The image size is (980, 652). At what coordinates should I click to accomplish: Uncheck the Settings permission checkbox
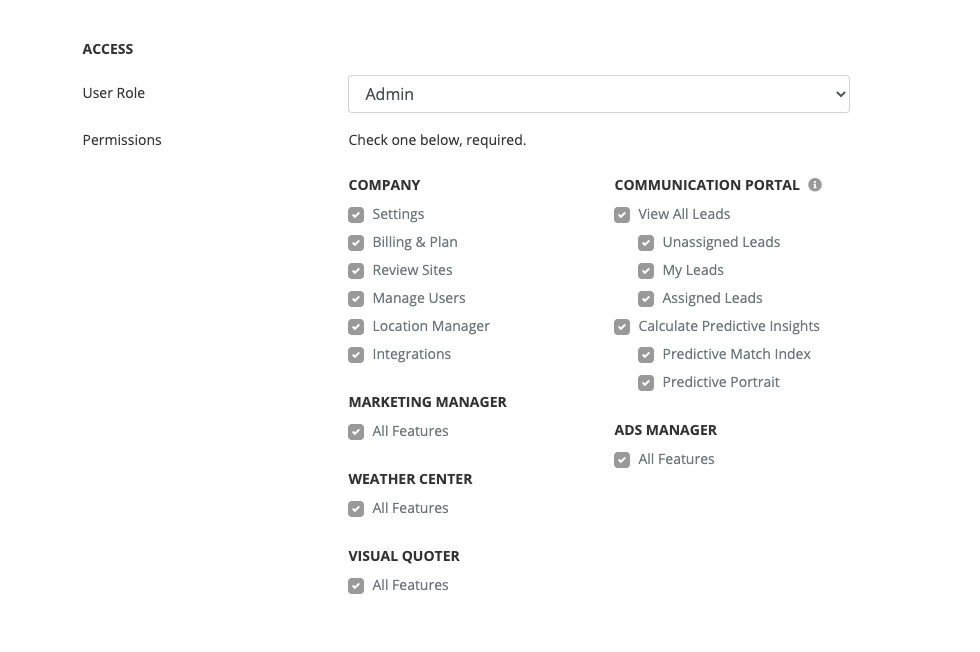(356, 215)
